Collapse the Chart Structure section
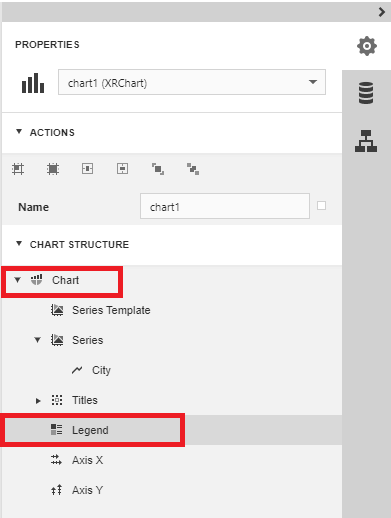The width and height of the screenshot is (391, 518). click(x=19, y=244)
